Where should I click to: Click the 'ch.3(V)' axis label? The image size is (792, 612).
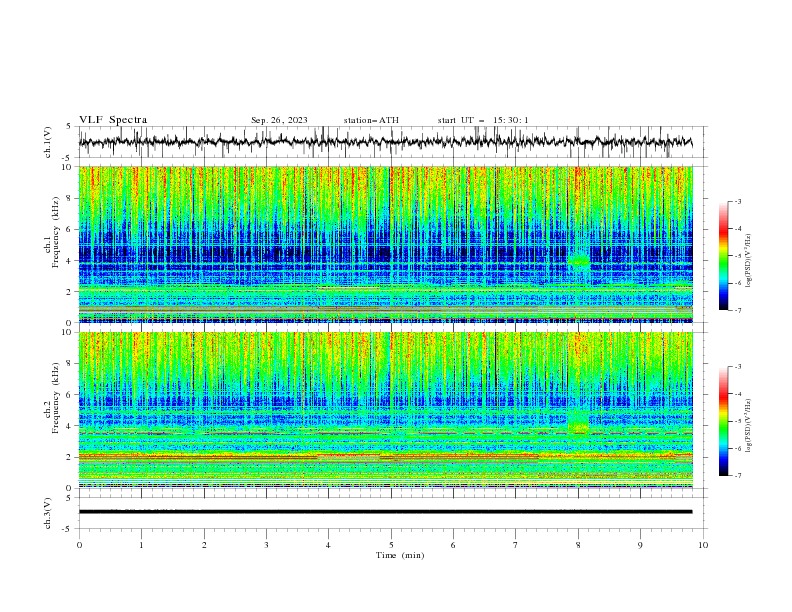48,513
